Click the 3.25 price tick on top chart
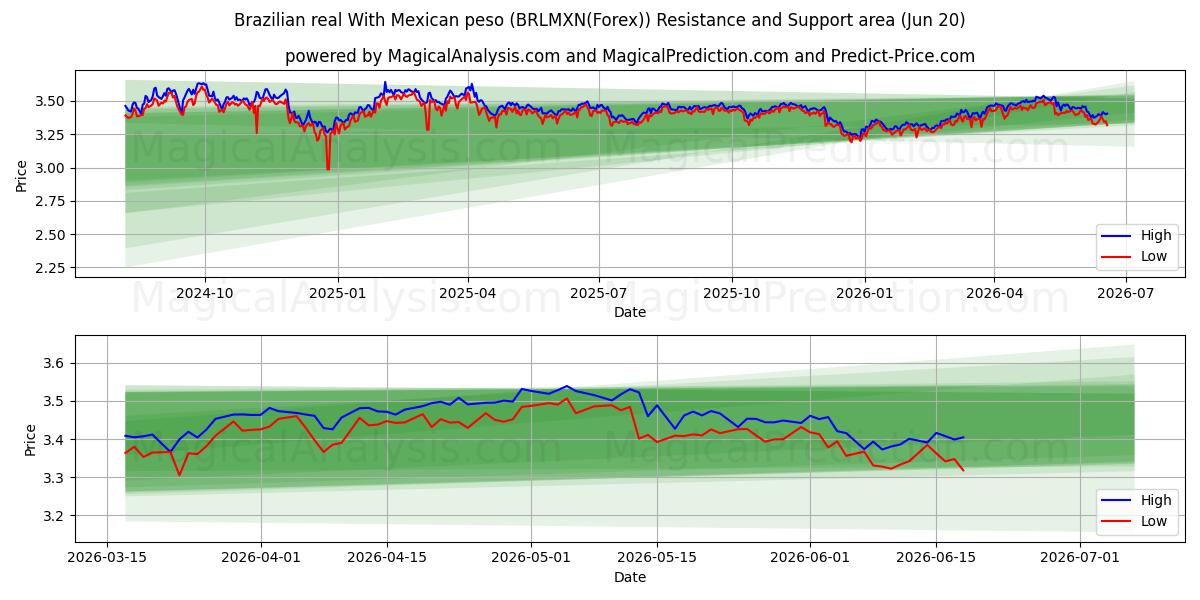 click(x=52, y=135)
